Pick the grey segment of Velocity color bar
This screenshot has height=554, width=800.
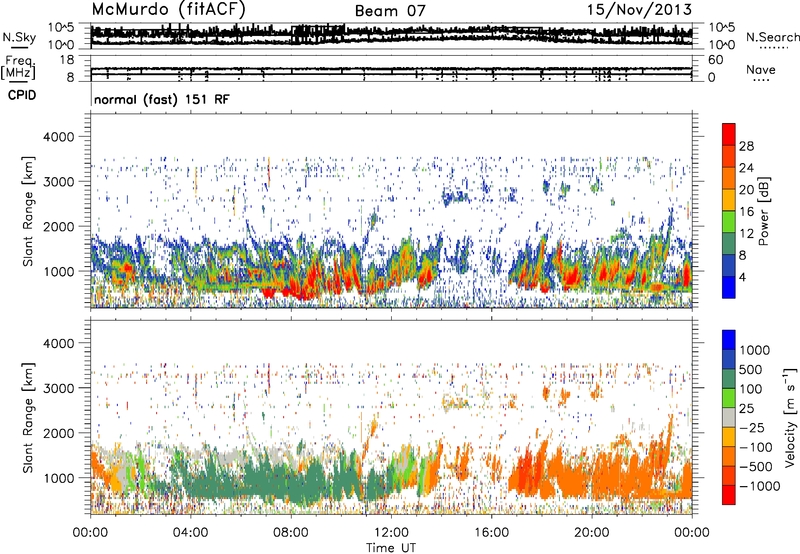[729, 417]
